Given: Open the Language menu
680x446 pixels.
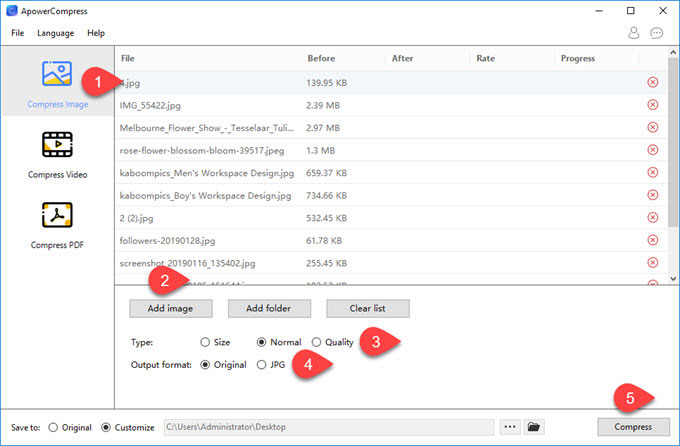Looking at the screenshot, I should pyautogui.click(x=56, y=33).
